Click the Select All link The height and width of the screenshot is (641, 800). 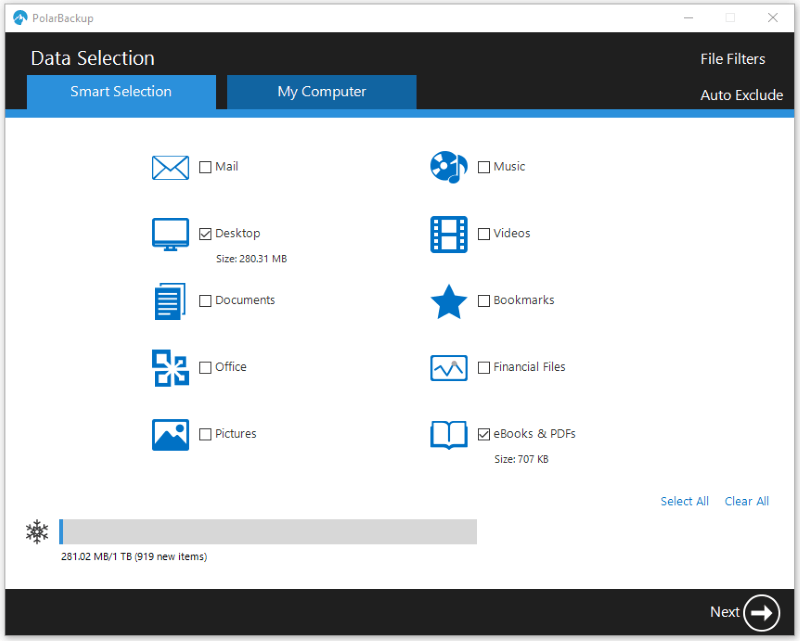(x=684, y=501)
